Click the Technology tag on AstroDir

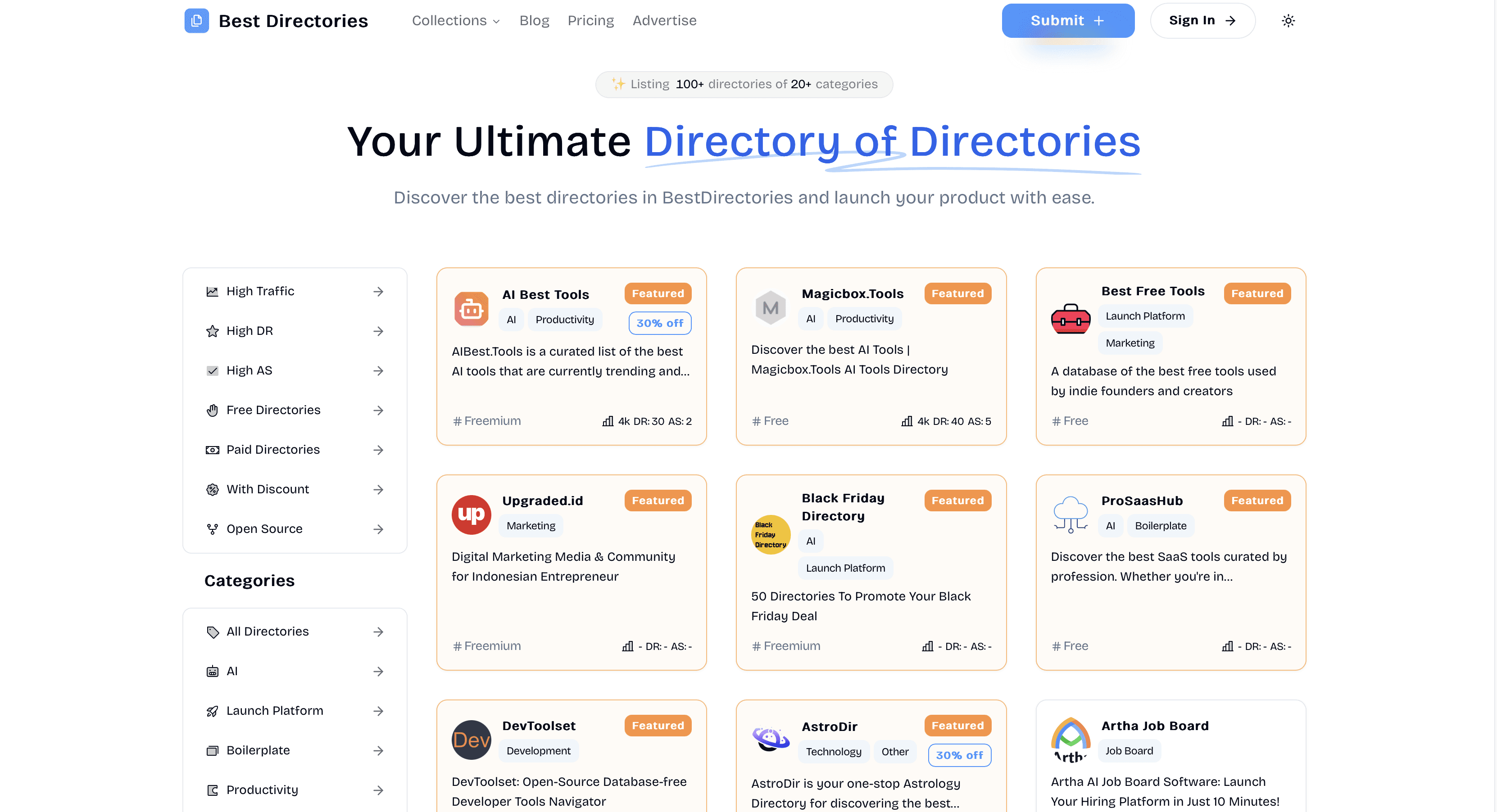coord(833,752)
